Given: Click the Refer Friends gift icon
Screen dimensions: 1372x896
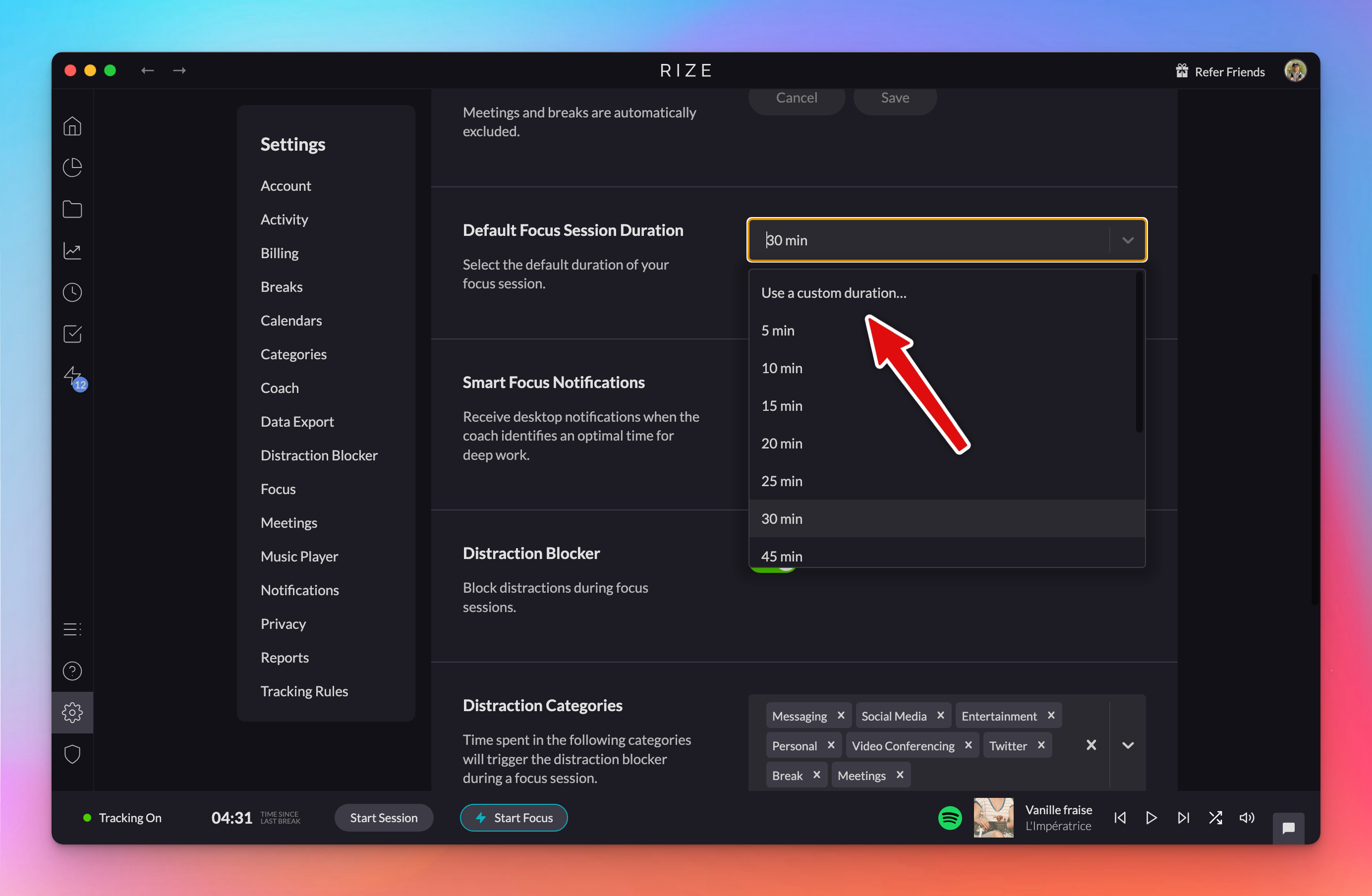Looking at the screenshot, I should pos(1182,71).
